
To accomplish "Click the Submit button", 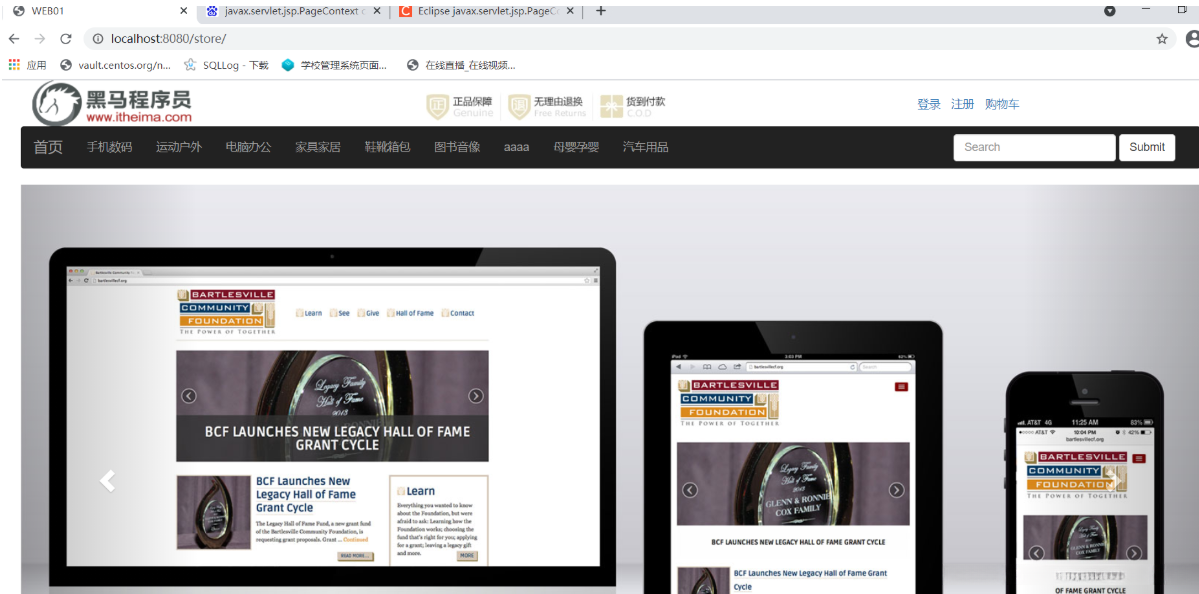I will [x=1147, y=148].
